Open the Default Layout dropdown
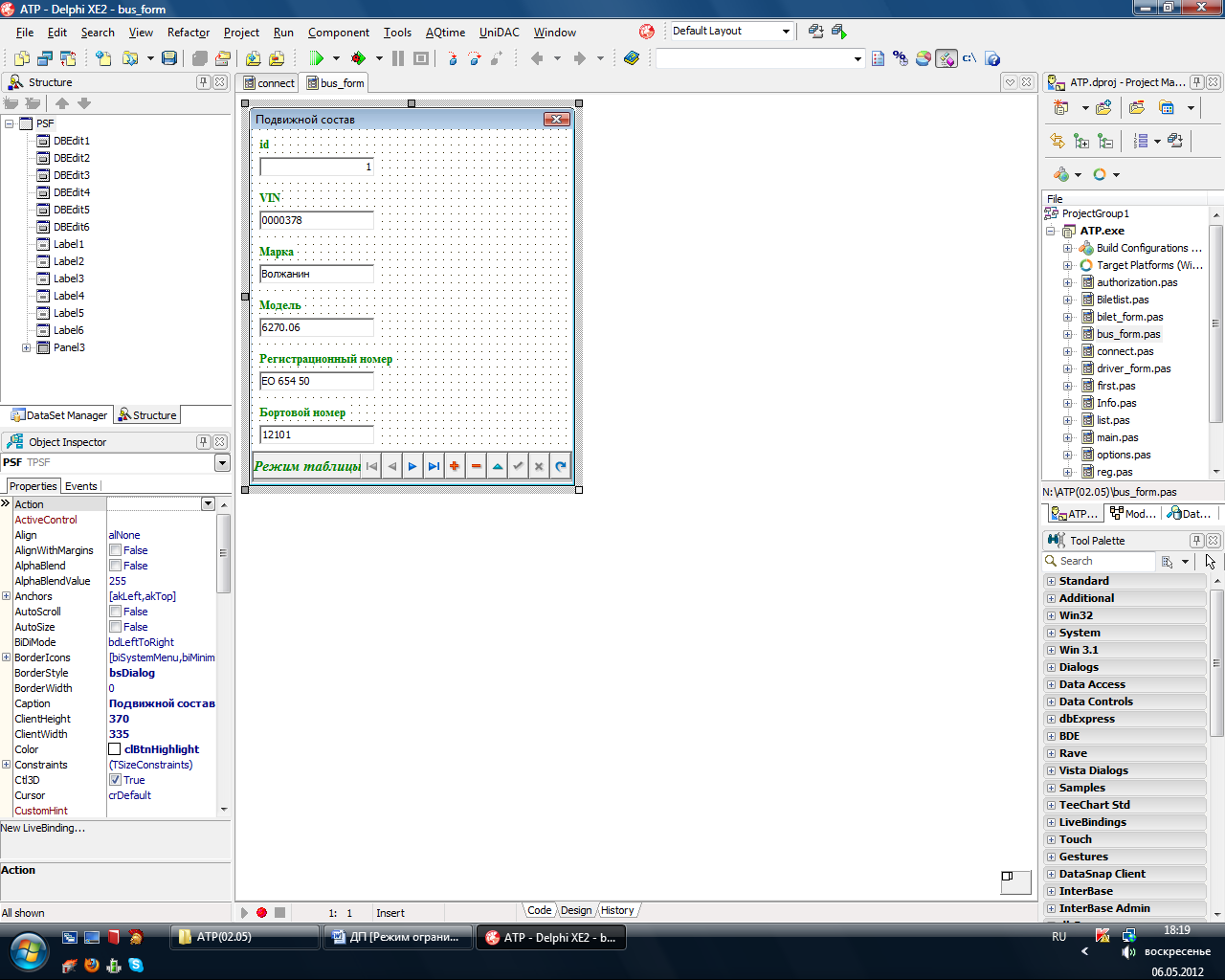The image size is (1225, 980). point(786,32)
